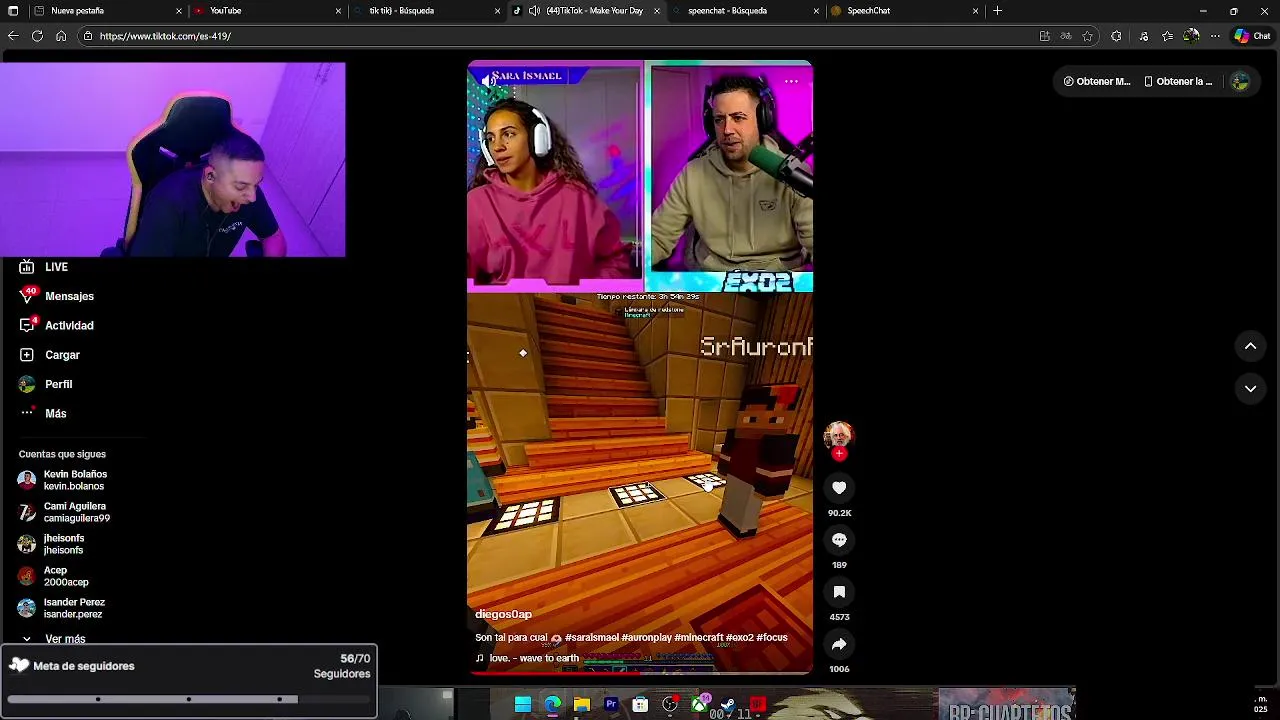Like the video with the heart icon
This screenshot has height=720, width=1280.
click(839, 488)
